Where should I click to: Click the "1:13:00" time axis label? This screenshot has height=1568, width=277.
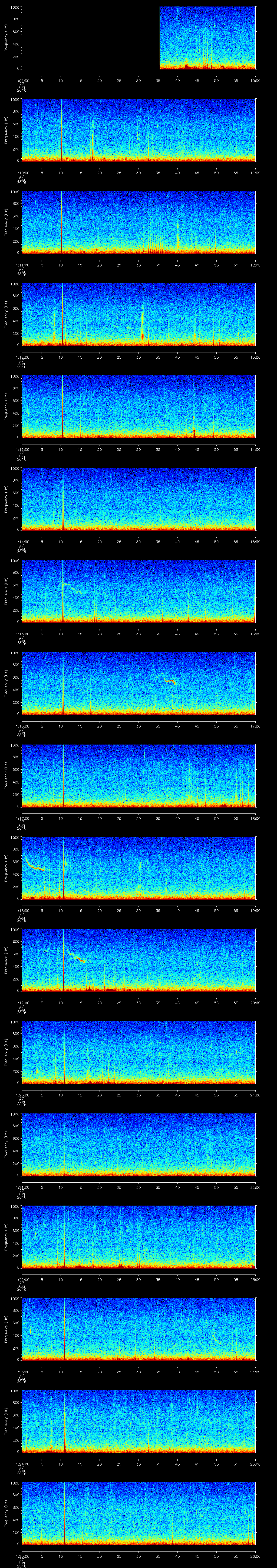[x=22, y=449]
